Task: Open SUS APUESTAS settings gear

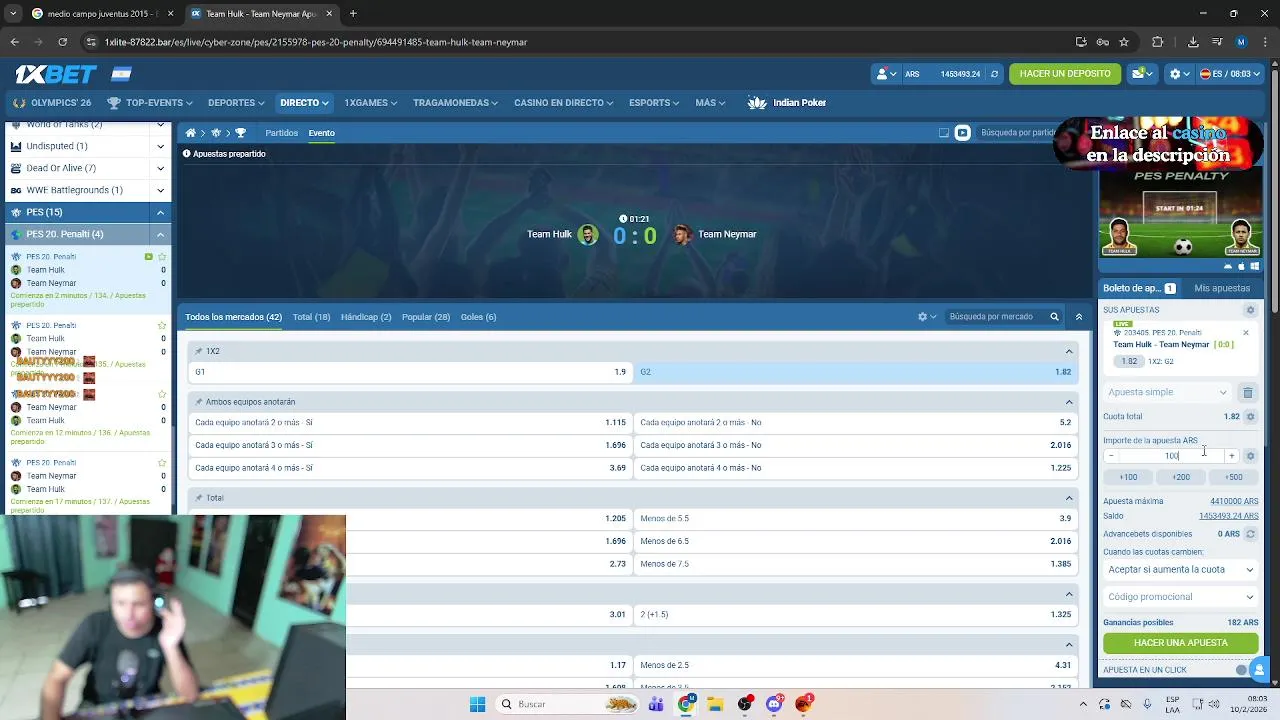Action: coord(1250,310)
